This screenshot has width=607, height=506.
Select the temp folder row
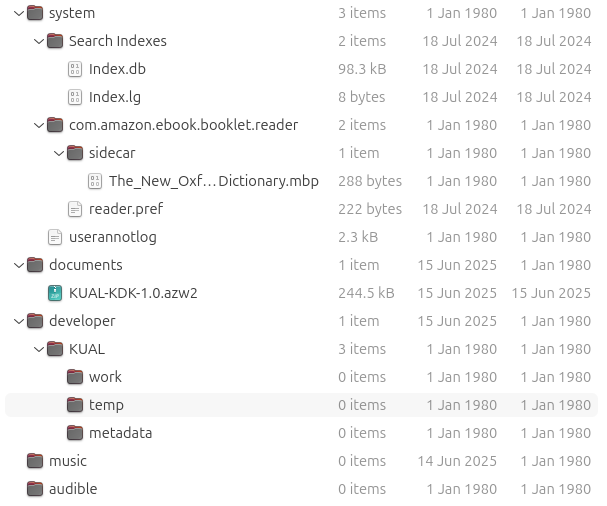coord(300,405)
